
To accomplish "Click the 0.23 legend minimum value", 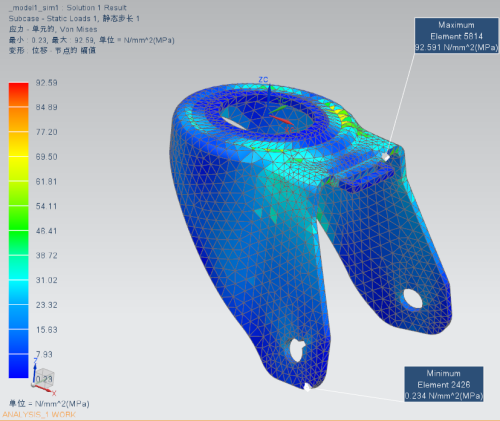I will click(x=44, y=379).
